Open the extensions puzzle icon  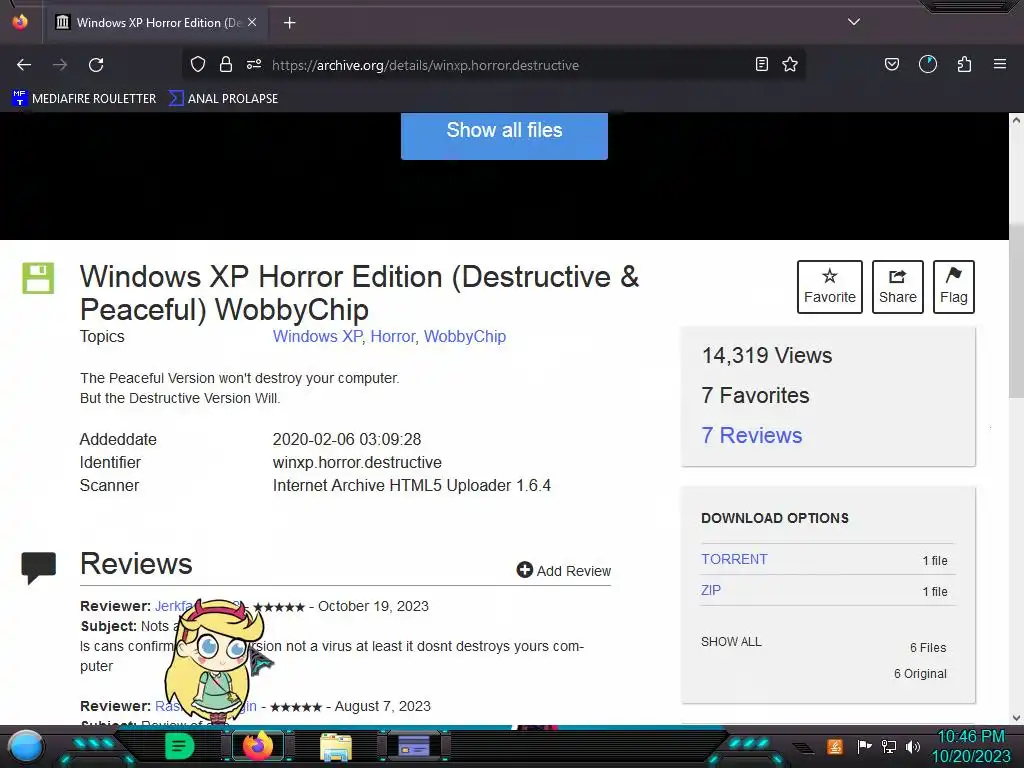(965, 64)
